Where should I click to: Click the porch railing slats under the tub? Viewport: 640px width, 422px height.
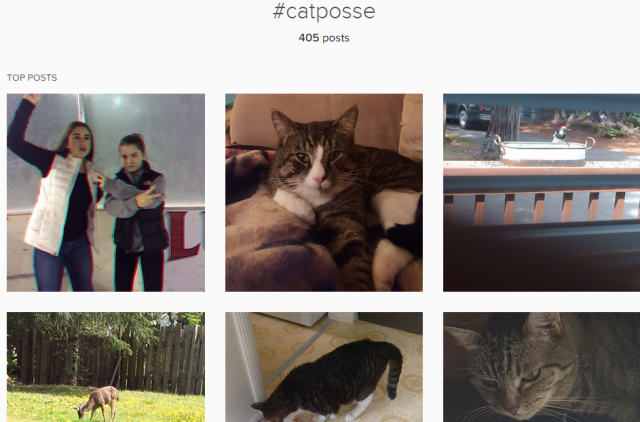click(542, 208)
